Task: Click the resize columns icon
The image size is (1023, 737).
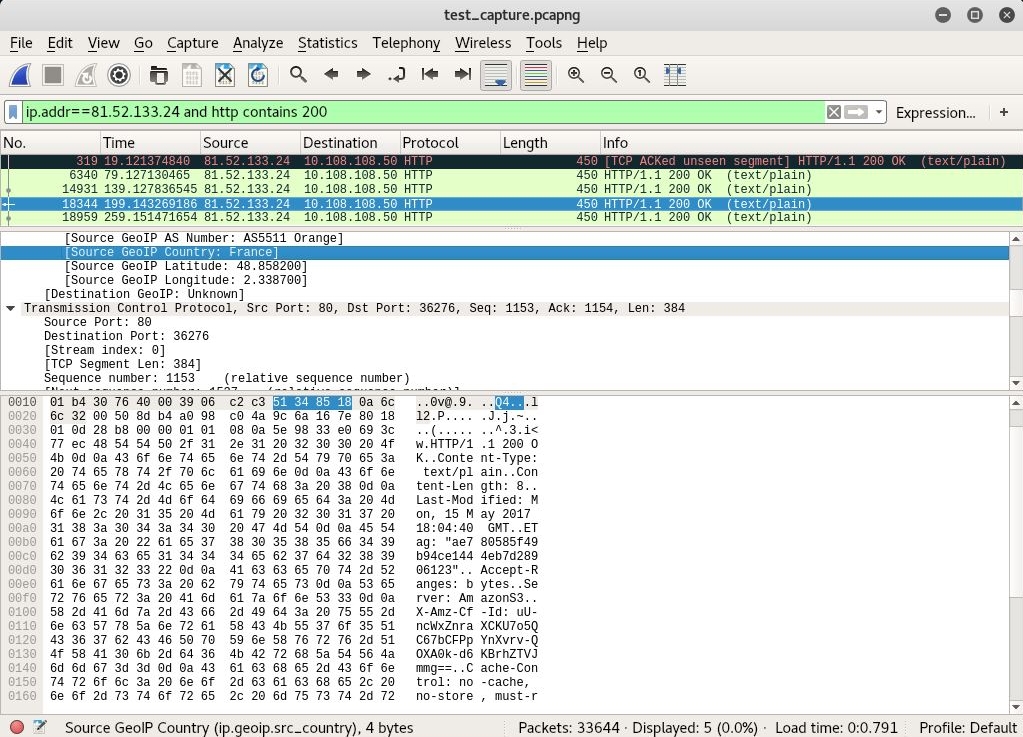Action: click(674, 75)
